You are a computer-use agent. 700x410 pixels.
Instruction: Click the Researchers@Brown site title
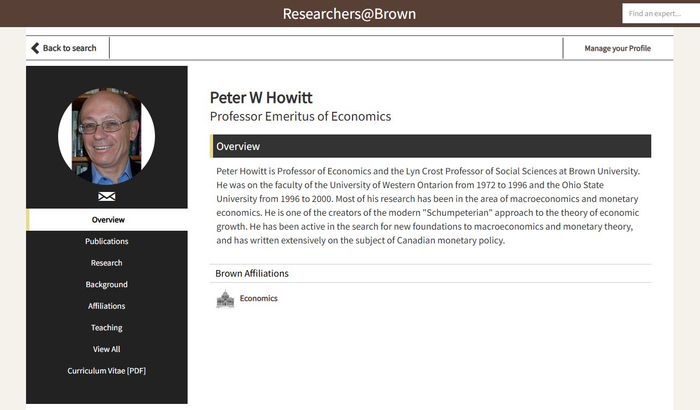coord(349,14)
